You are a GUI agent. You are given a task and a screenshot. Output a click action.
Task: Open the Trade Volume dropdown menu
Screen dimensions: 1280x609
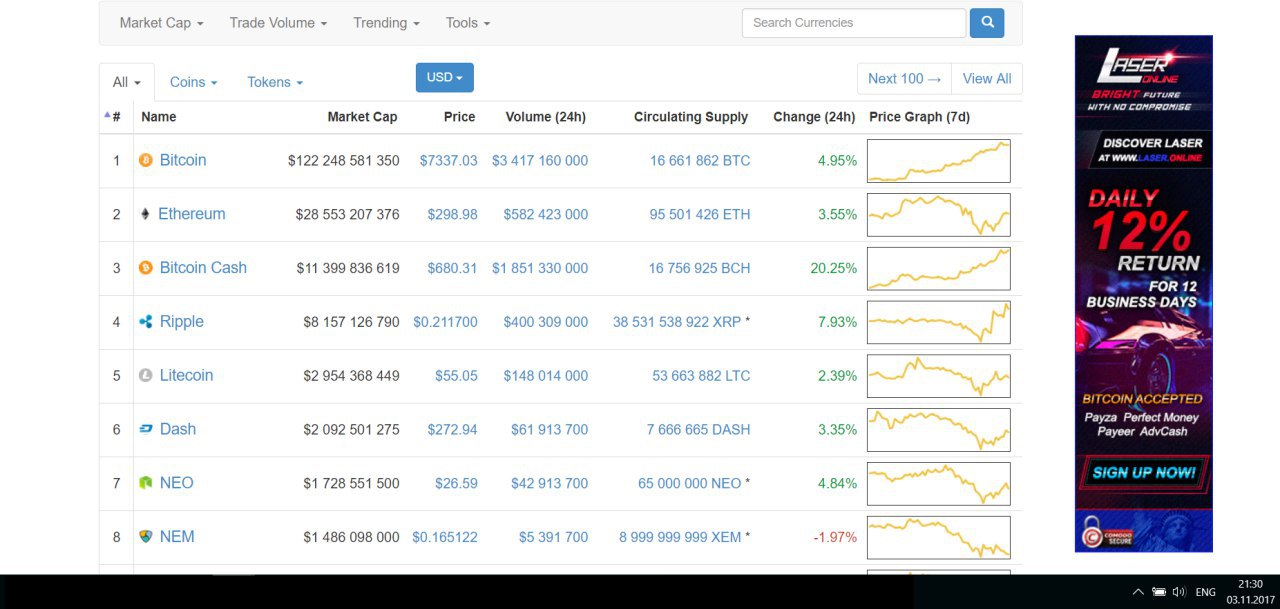[x=278, y=23]
